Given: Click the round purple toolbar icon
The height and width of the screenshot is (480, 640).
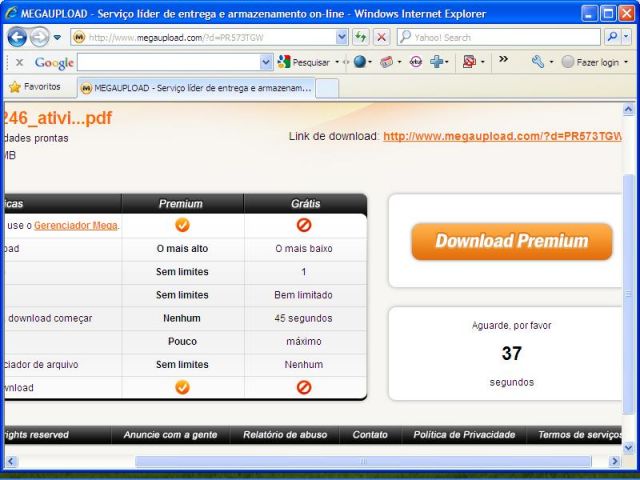Looking at the screenshot, I should (416, 62).
